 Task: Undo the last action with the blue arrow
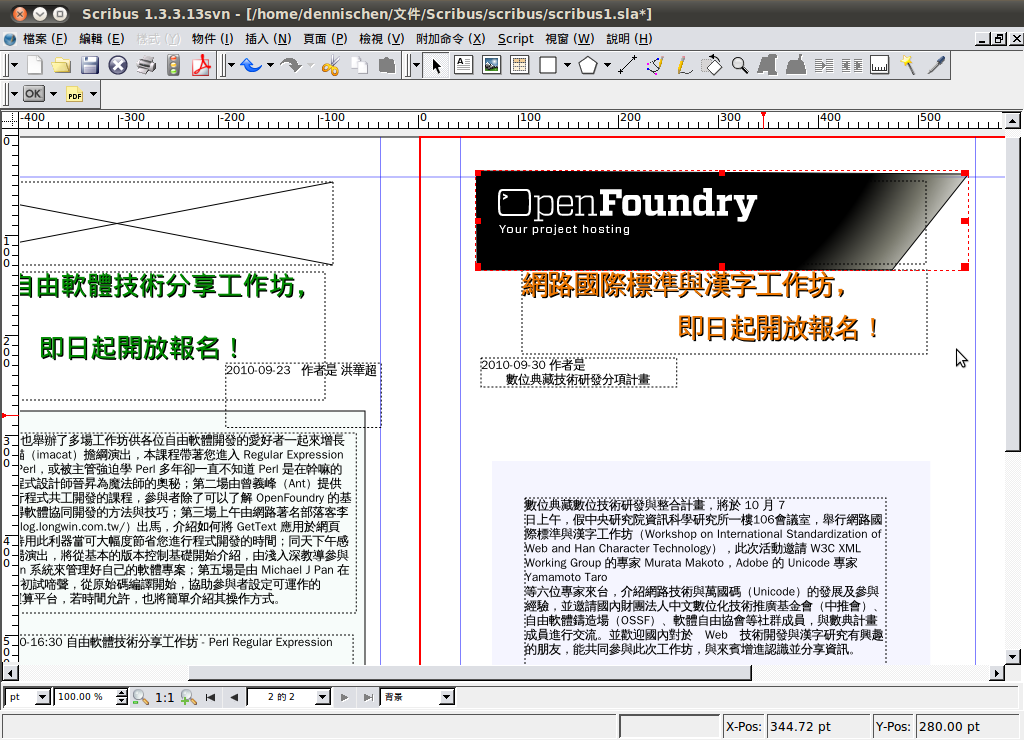[x=251, y=65]
